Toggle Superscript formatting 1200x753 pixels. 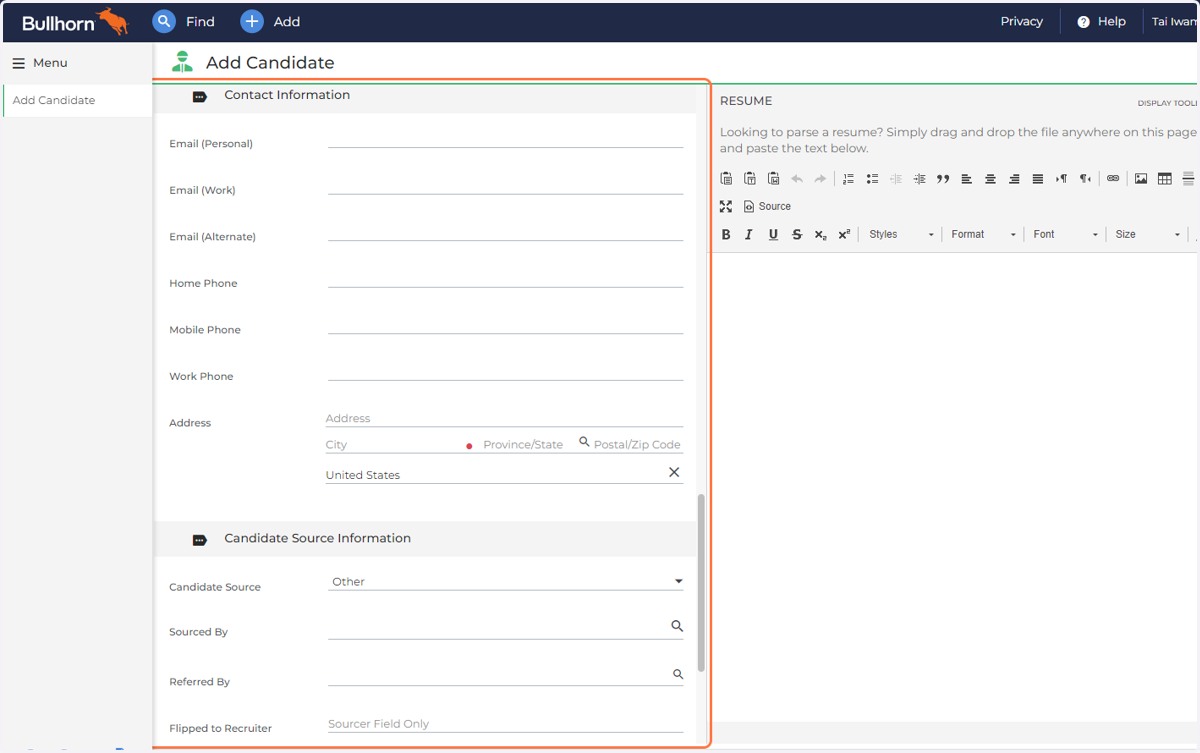[844, 234]
